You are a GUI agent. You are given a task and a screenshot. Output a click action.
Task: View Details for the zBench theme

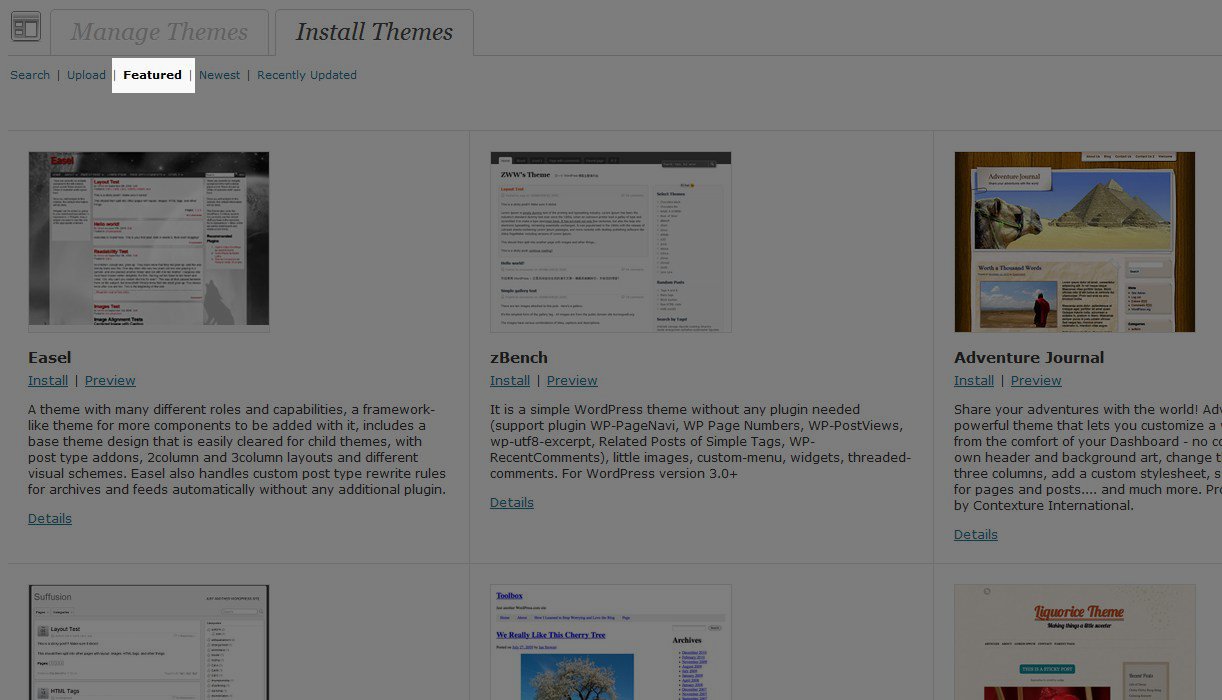[x=512, y=503]
